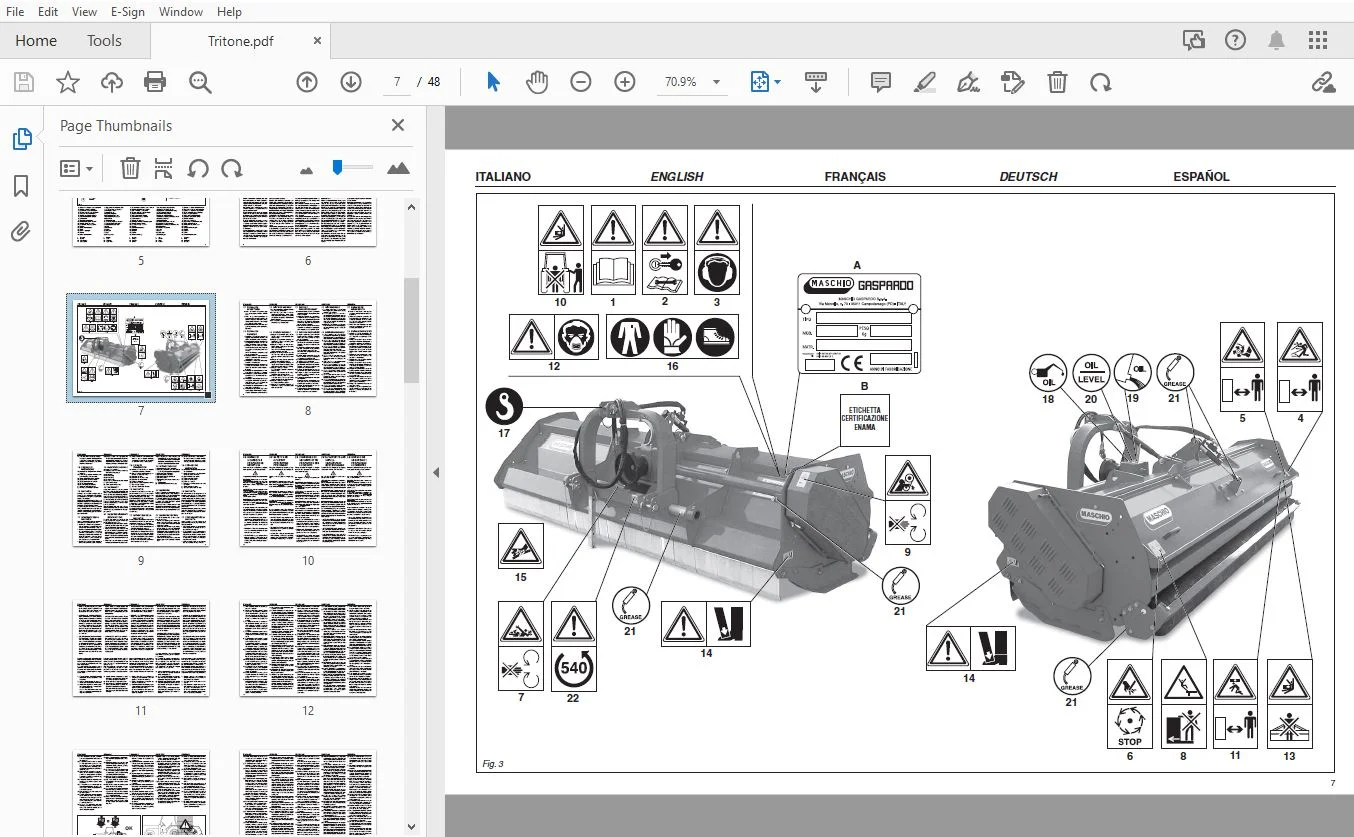Select page 8 thumbnail
This screenshot has height=837, width=1354.
point(308,348)
